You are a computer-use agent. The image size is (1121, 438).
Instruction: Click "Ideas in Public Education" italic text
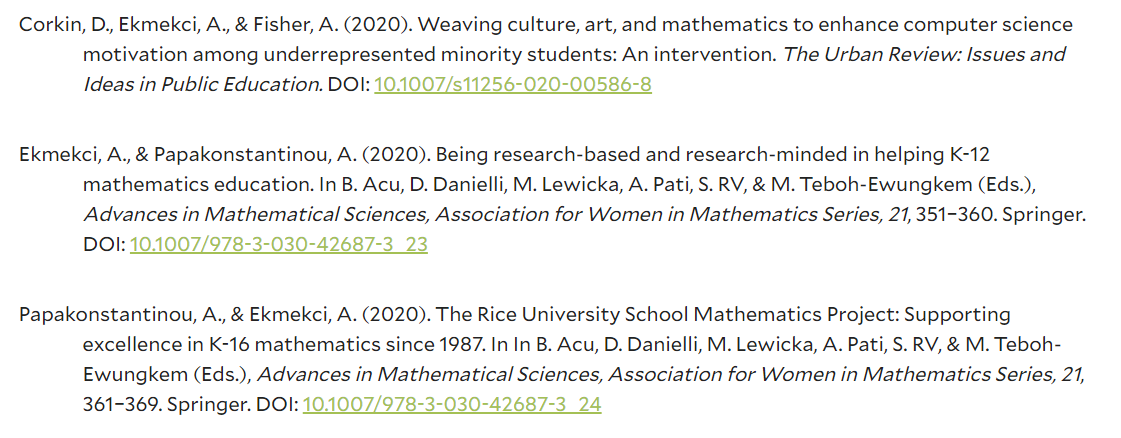coord(202,84)
